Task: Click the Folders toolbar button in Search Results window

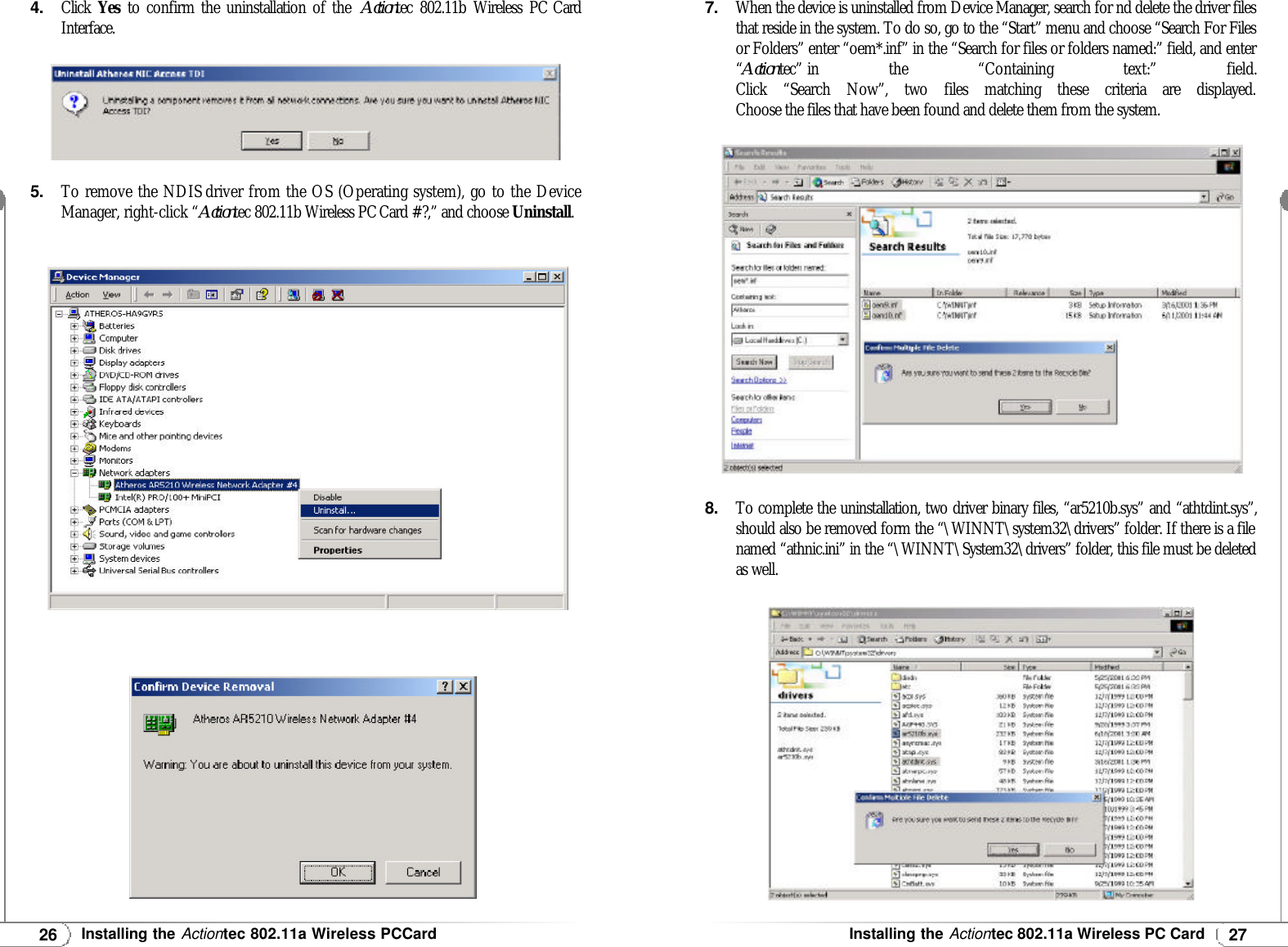Action: tap(868, 182)
